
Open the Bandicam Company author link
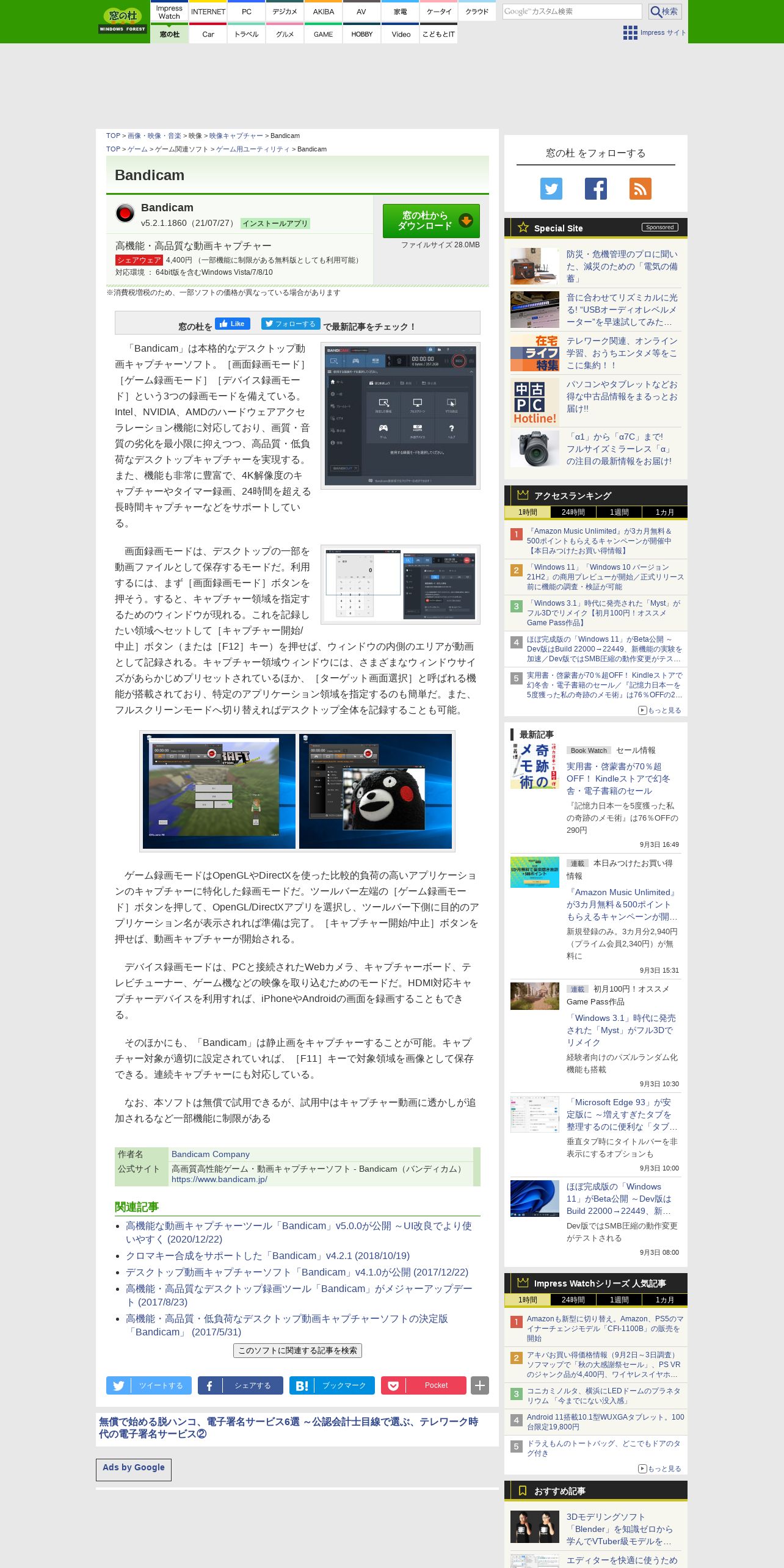click(211, 1155)
